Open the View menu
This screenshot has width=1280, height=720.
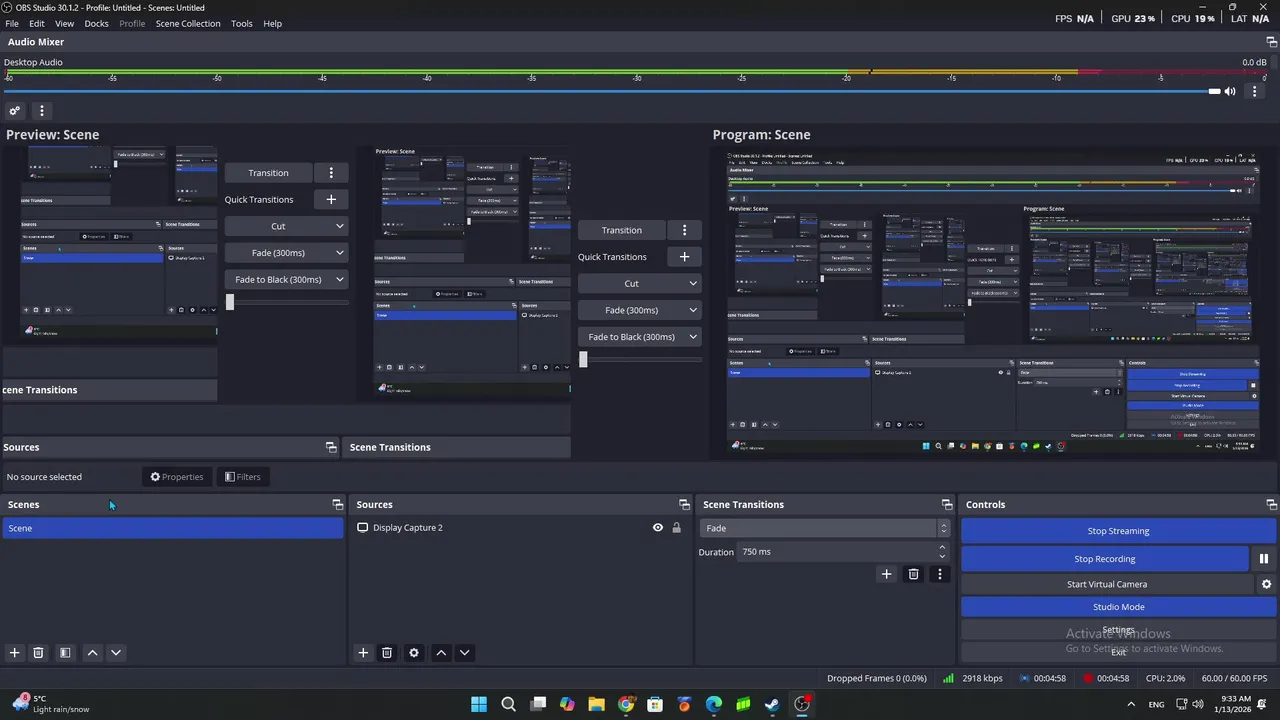pos(64,23)
